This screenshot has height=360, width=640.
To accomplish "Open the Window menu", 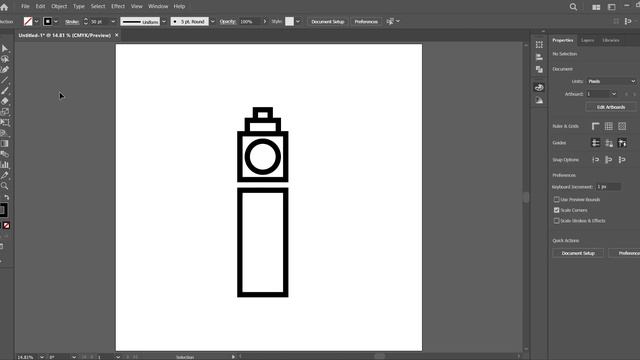I will (x=158, y=7).
